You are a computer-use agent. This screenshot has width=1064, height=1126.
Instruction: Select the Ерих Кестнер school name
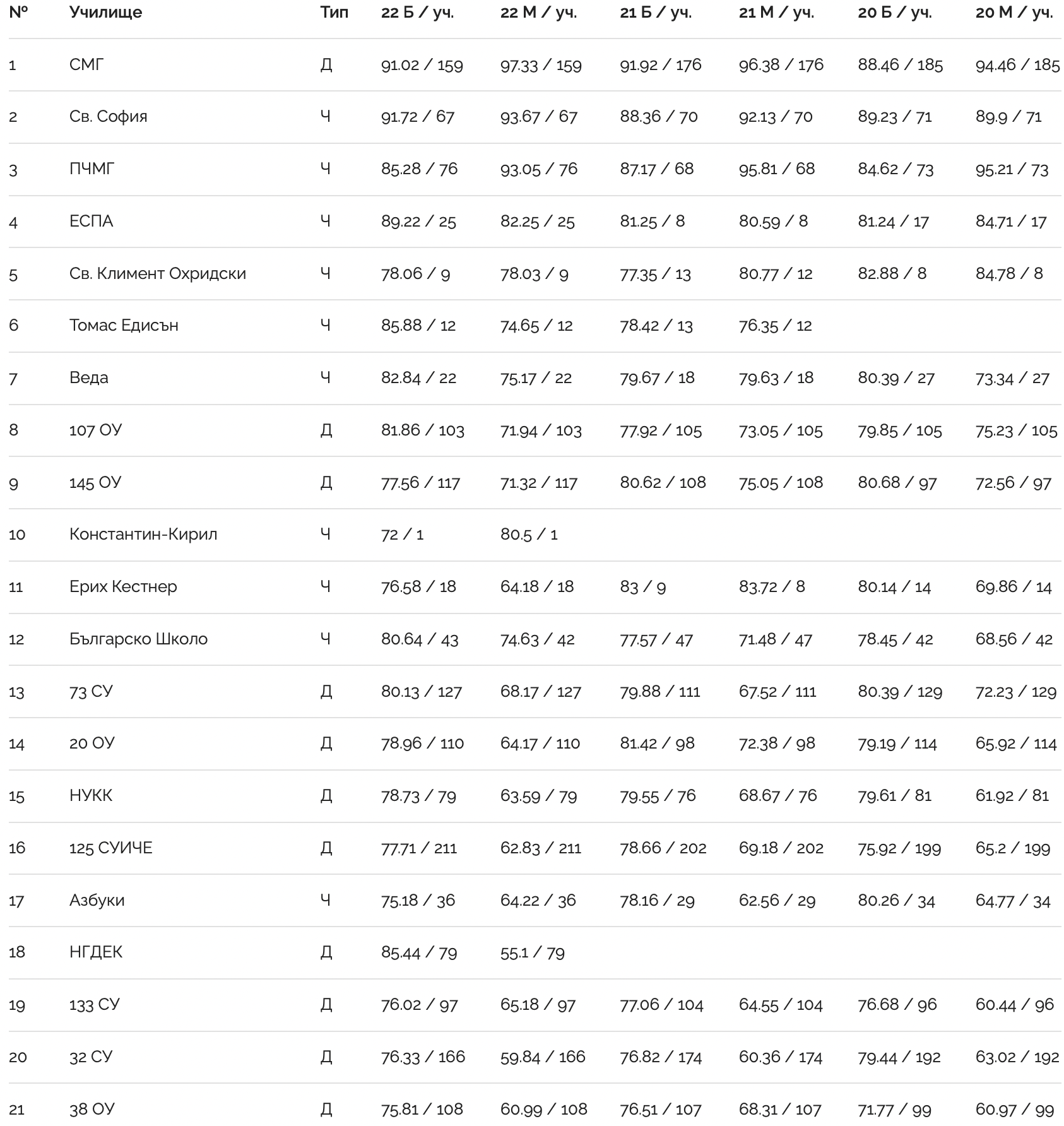123,586
